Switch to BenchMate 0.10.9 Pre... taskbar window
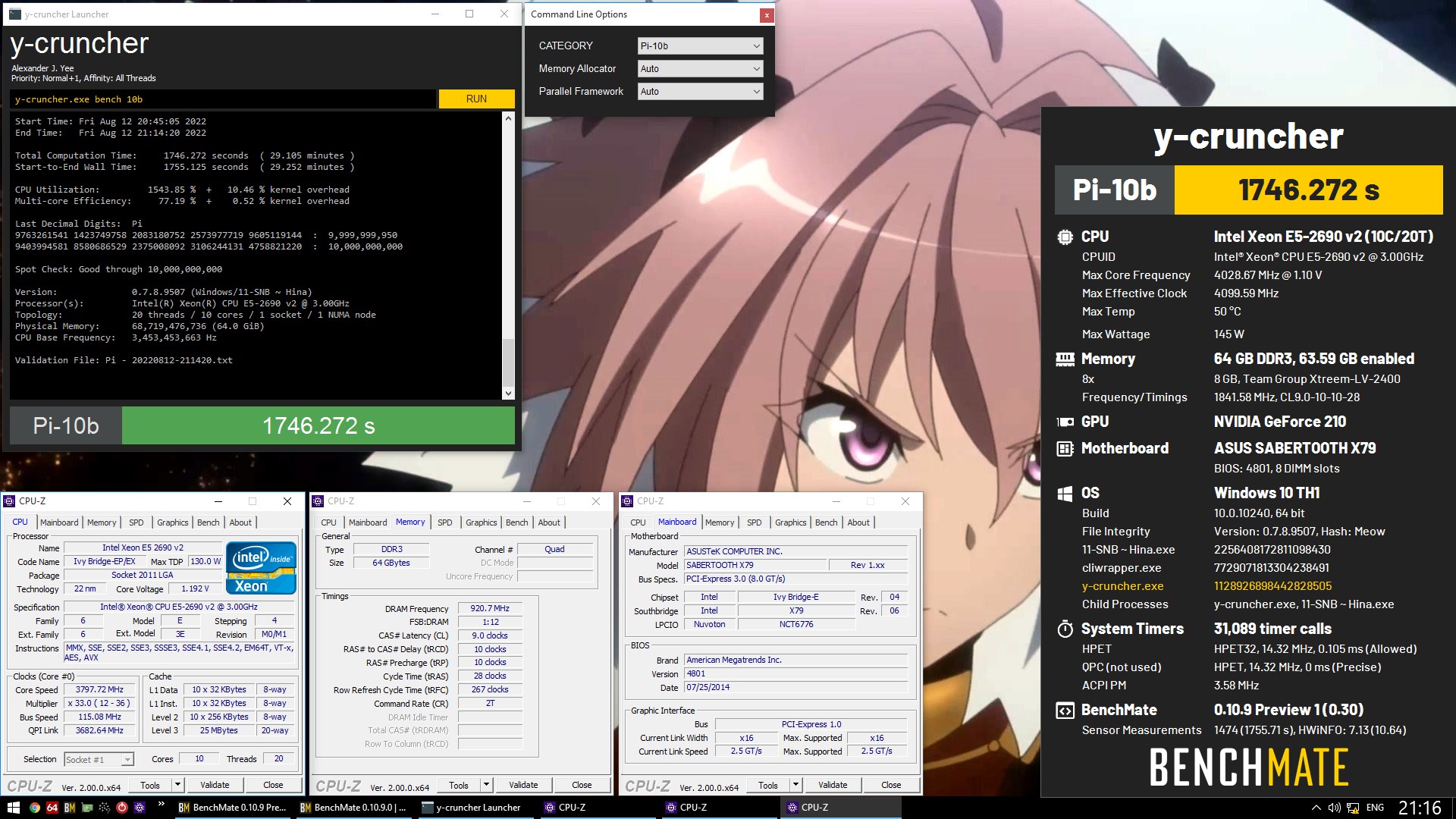The image size is (1456, 819). click(x=232, y=808)
